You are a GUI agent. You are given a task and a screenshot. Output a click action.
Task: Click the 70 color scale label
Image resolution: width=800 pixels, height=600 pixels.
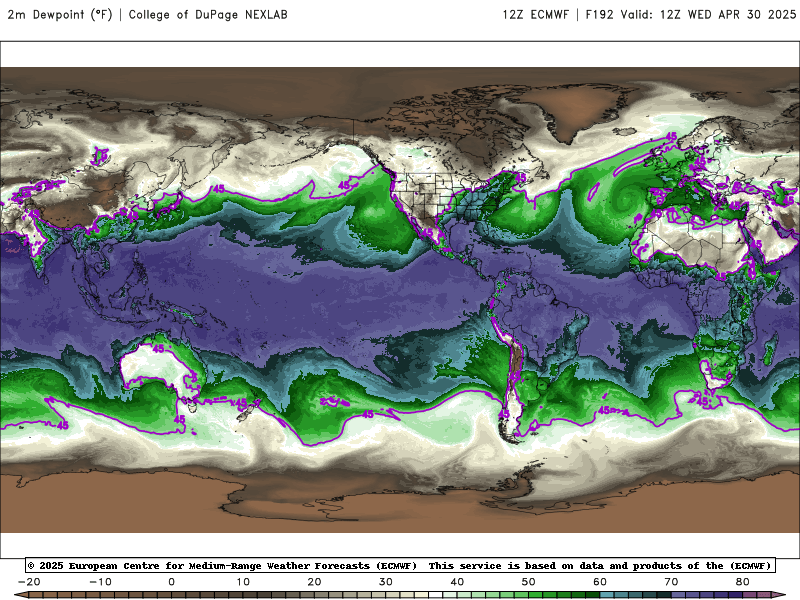pyautogui.click(x=671, y=582)
